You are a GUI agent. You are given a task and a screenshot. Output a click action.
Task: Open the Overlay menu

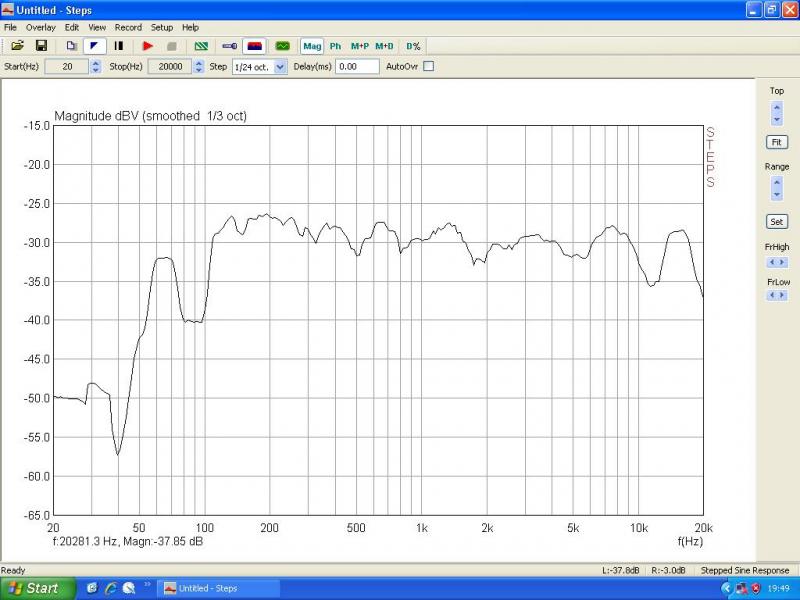[40, 28]
